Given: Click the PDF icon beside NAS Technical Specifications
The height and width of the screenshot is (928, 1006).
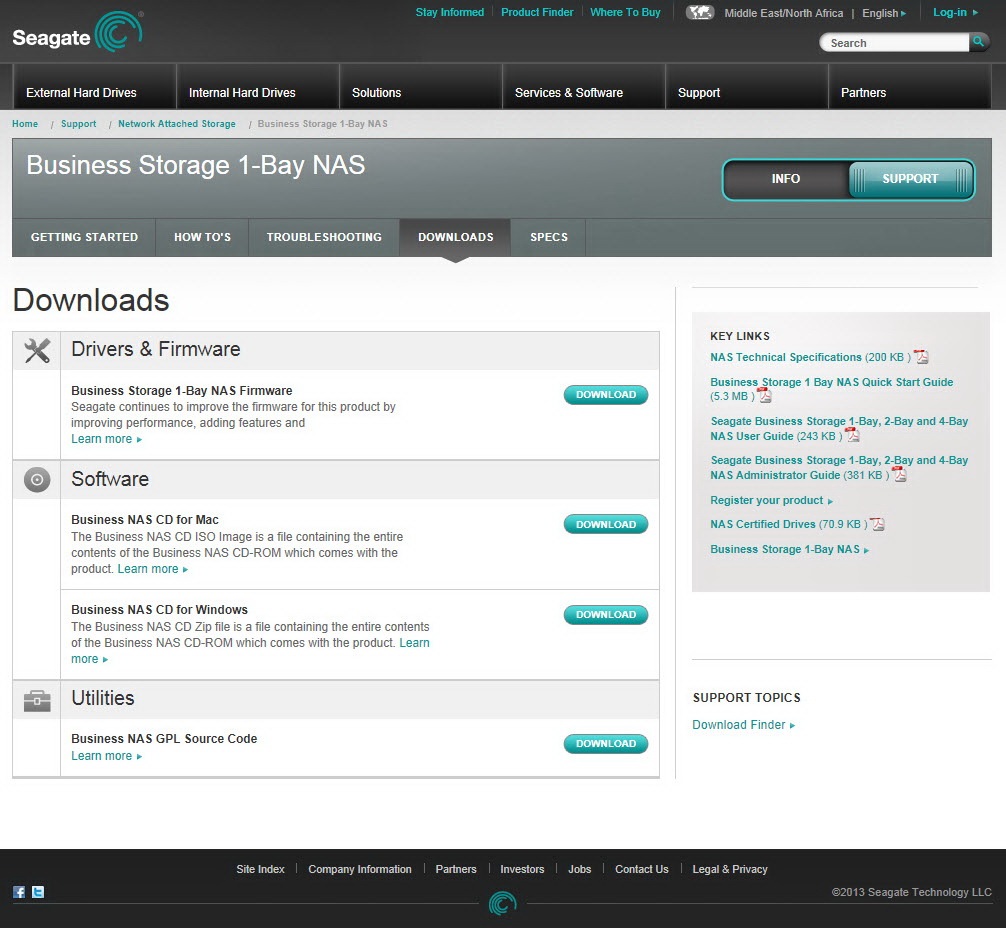Looking at the screenshot, I should point(921,357).
